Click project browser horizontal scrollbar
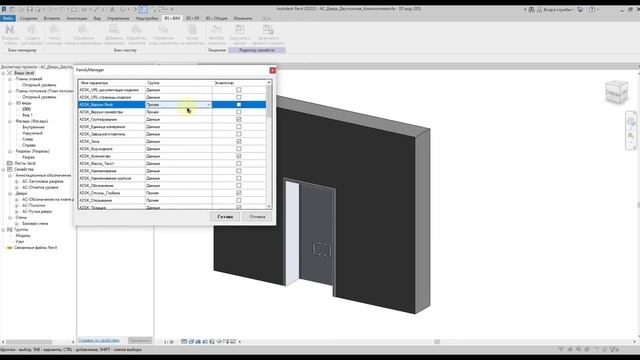Screen dimensions: 640x360 (x=29, y=342)
